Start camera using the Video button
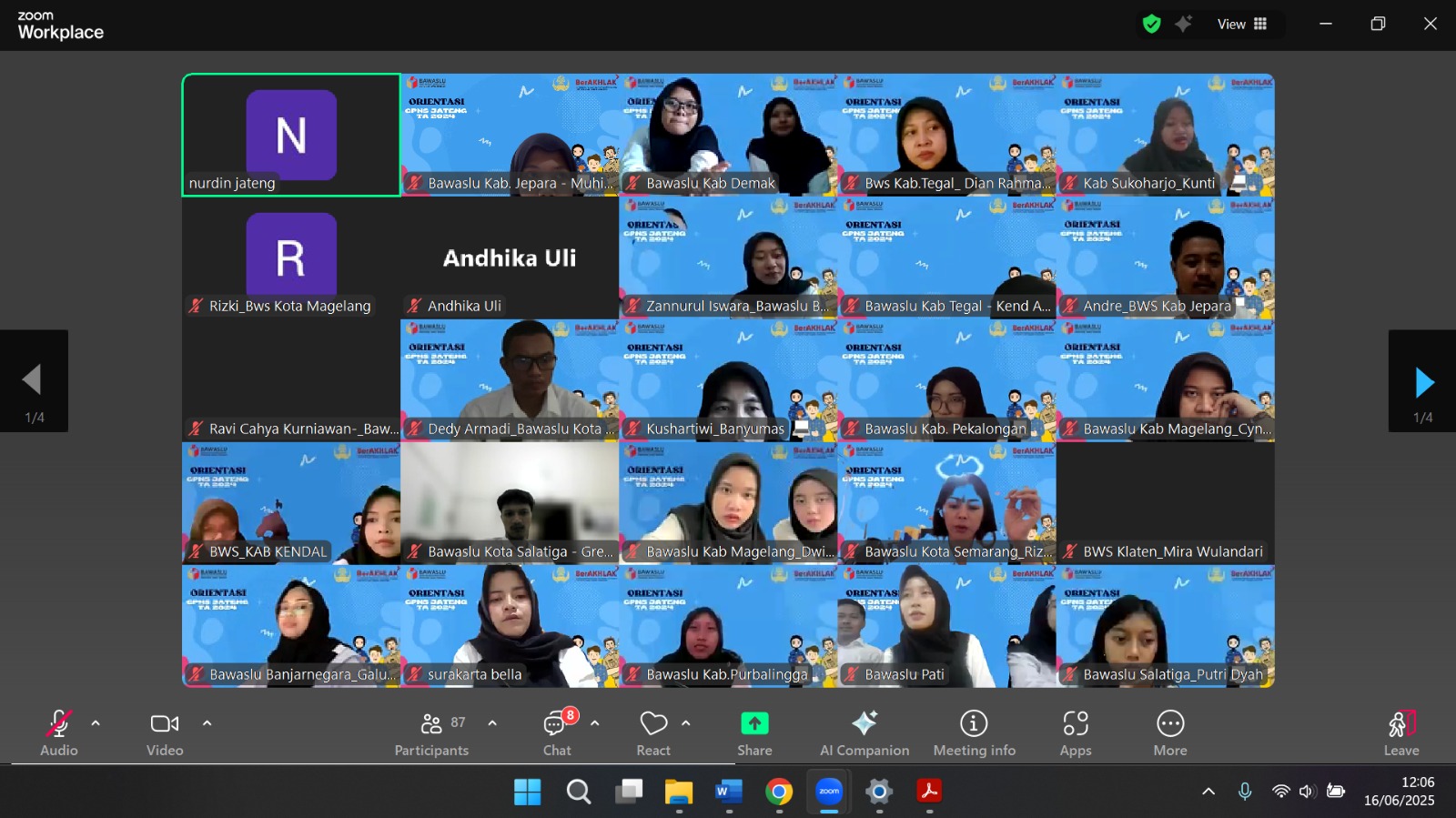The height and width of the screenshot is (818, 1456). coord(165,732)
